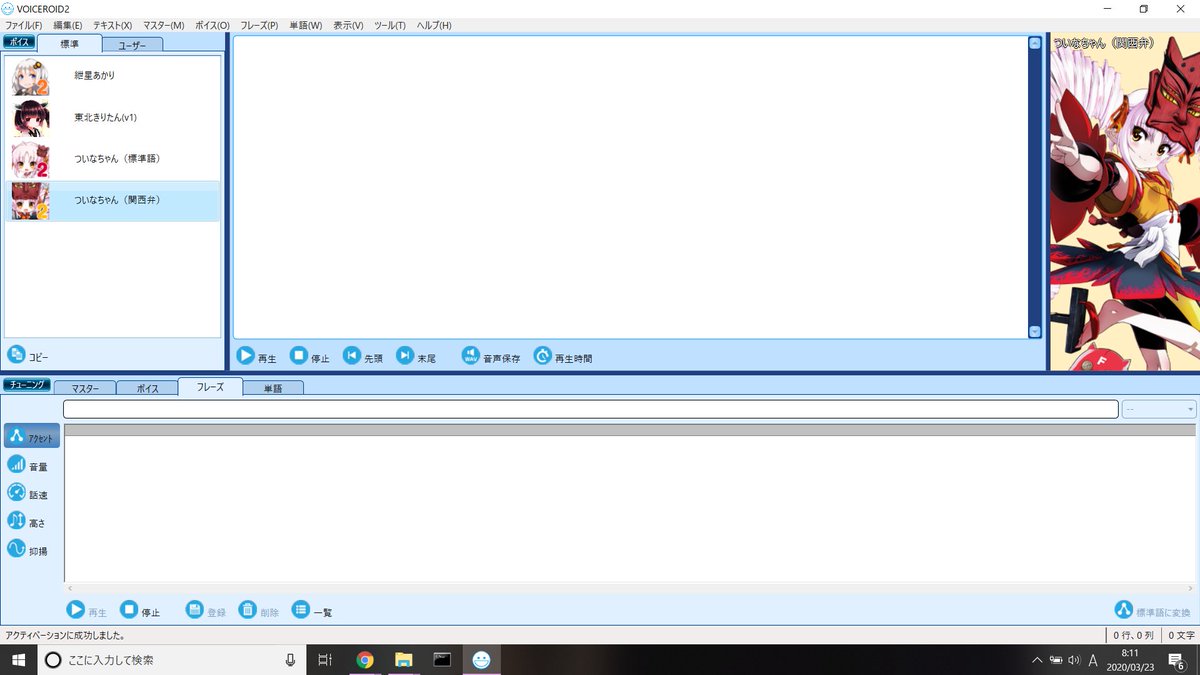The height and width of the screenshot is (675, 1200).
Task: Open the notification center icon
Action: click(x=1177, y=660)
